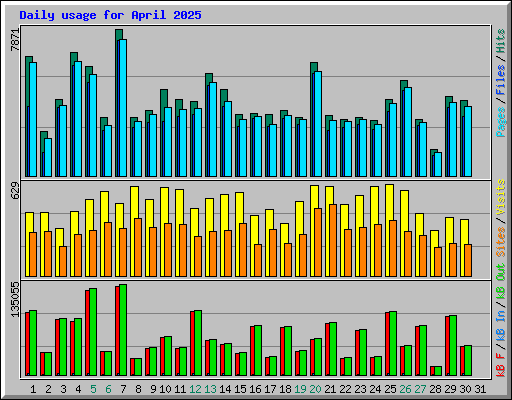Select day label 30 on the axis
This screenshot has width=512, height=400.
[465, 389]
